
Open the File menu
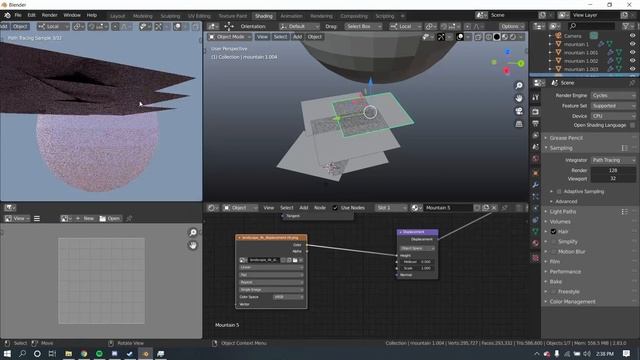coord(18,15)
